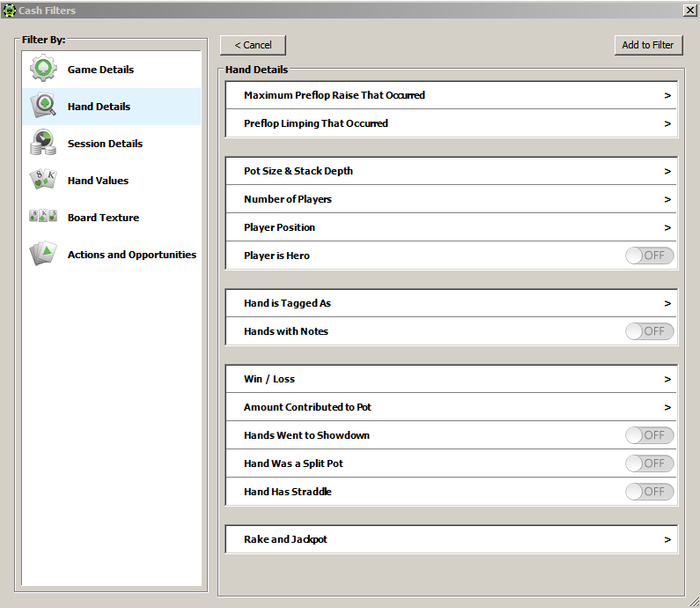Toggle the Hand Has Straddle switch
This screenshot has height=608, width=700.
649,491
